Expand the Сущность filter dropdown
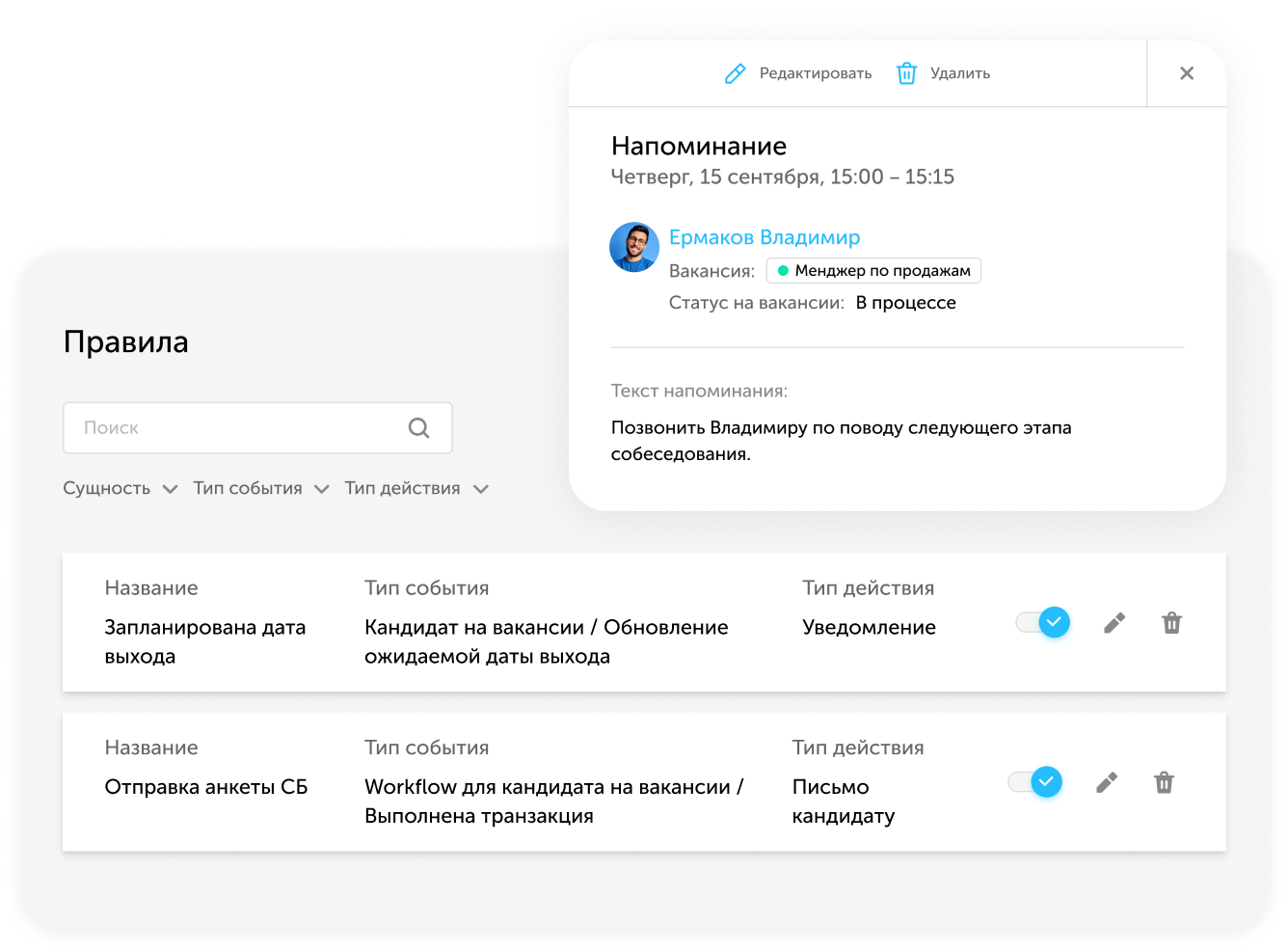1288x951 pixels. [121, 489]
